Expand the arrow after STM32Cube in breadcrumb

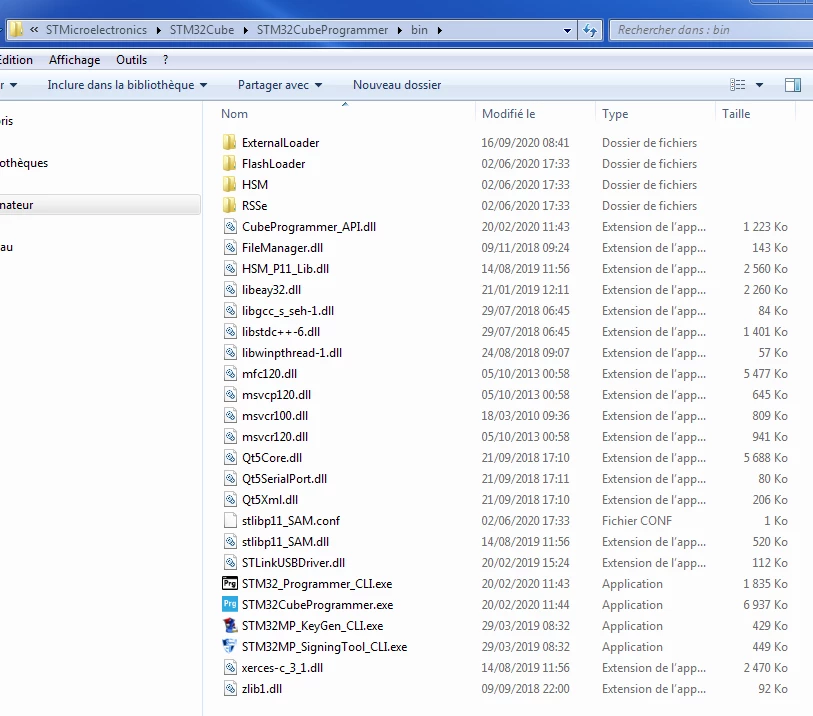[246, 30]
